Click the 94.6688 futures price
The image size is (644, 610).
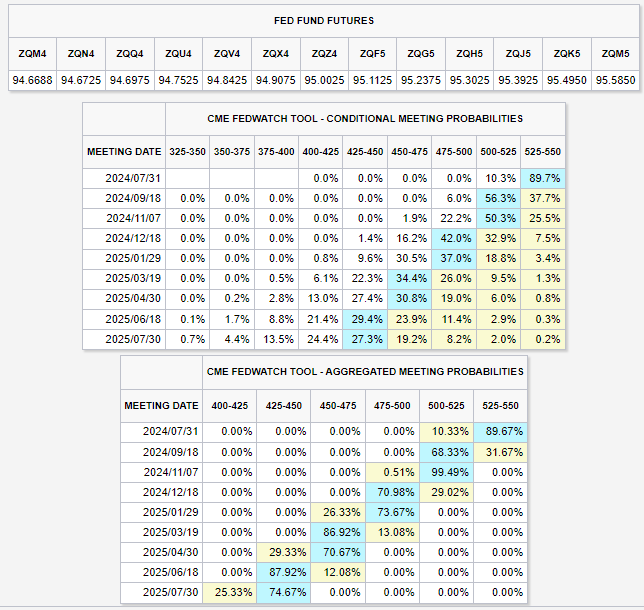click(32, 80)
